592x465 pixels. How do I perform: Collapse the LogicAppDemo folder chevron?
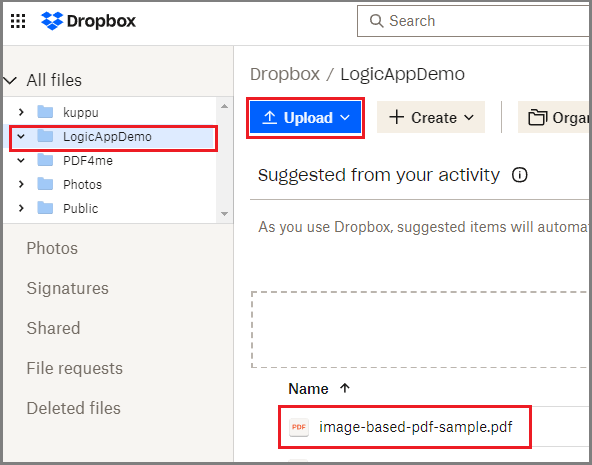21,137
